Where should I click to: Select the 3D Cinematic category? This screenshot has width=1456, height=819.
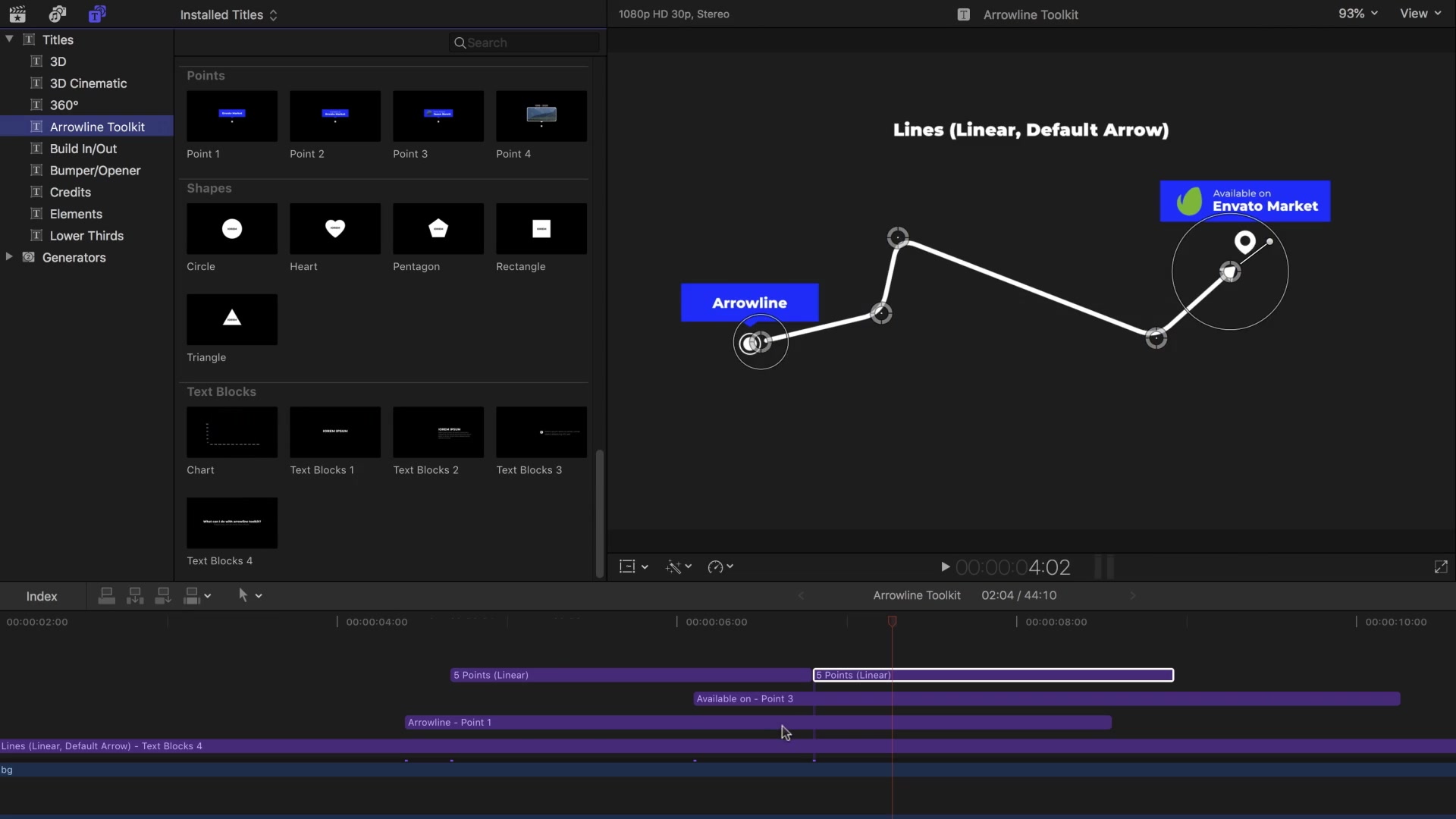click(86, 83)
